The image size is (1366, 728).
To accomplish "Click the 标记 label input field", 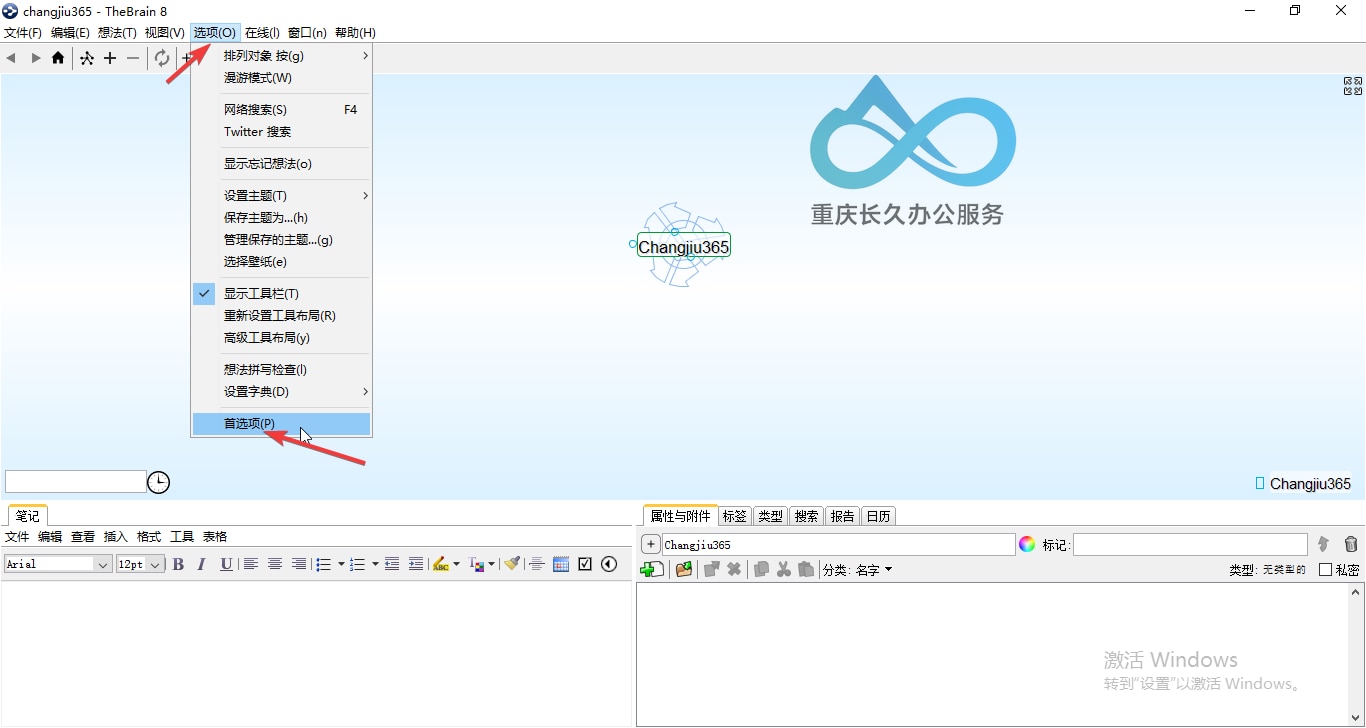I will 1190,544.
